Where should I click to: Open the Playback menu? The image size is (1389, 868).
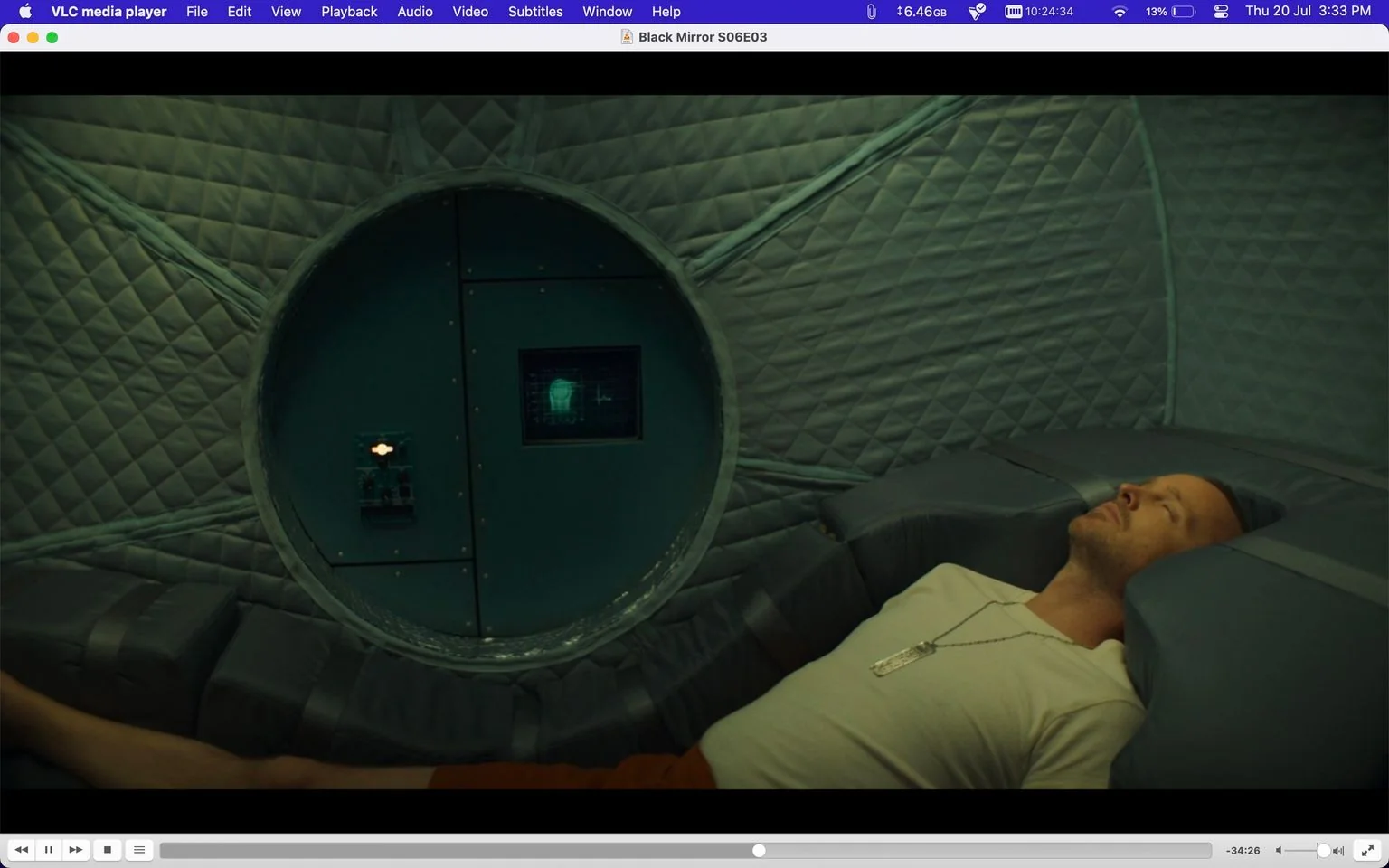349,12
